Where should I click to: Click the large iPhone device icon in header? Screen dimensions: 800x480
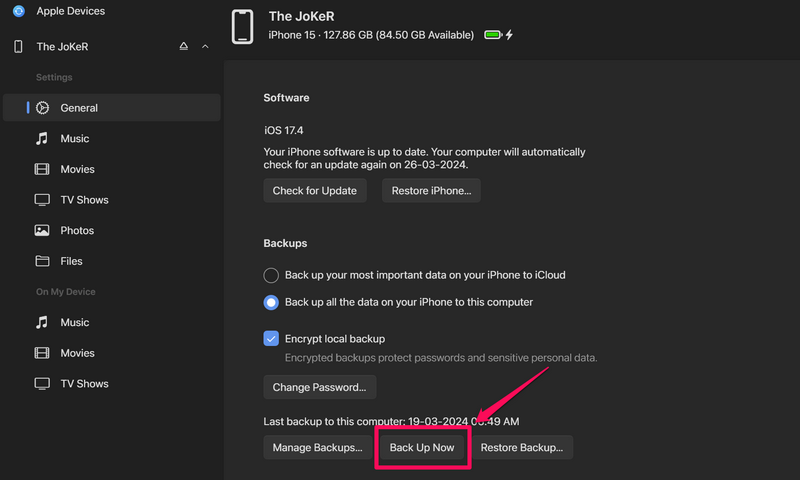242,27
